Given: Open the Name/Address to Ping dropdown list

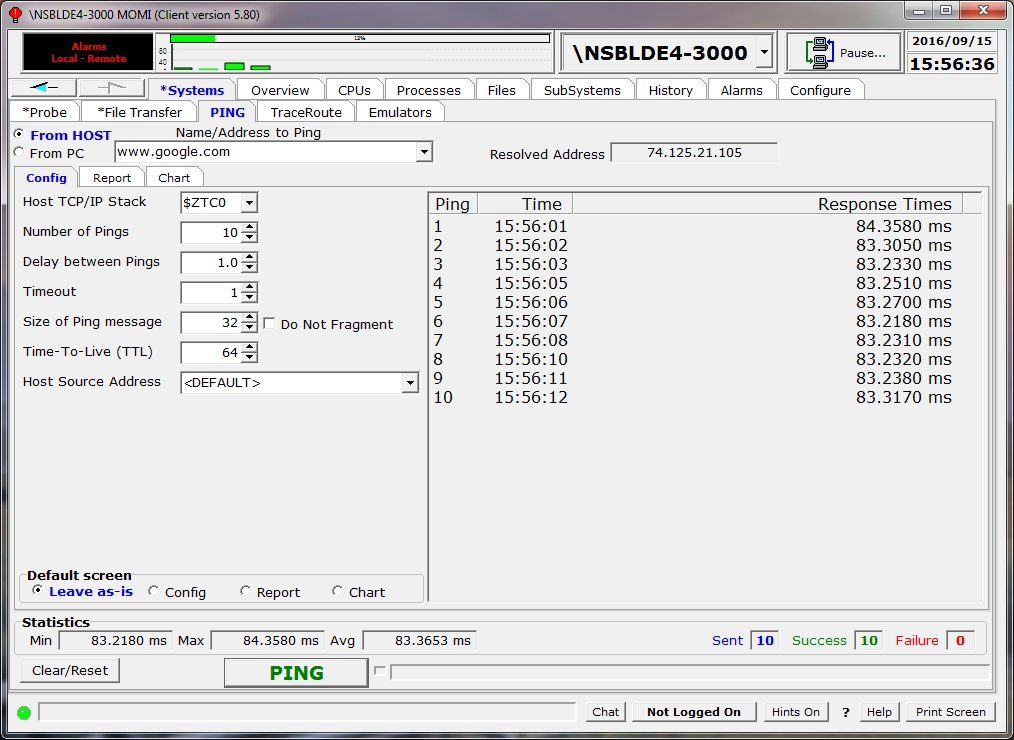Looking at the screenshot, I should [424, 152].
